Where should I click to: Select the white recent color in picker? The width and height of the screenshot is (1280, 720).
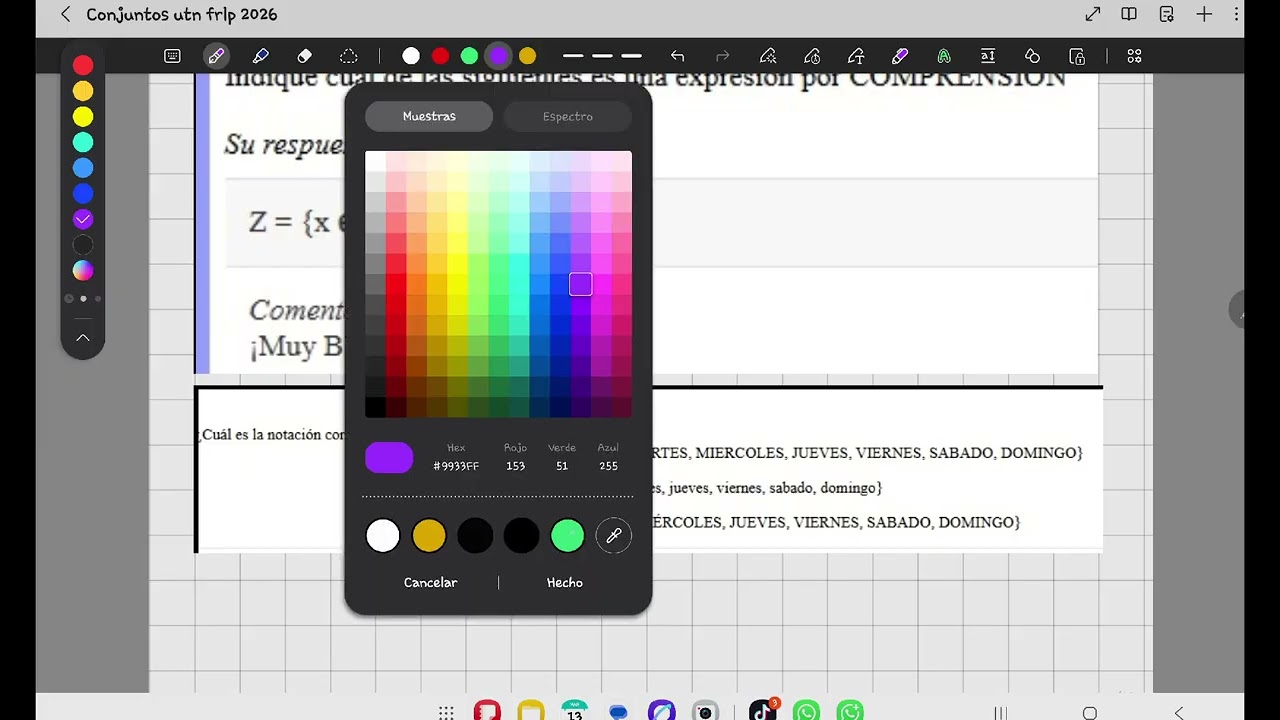click(383, 536)
